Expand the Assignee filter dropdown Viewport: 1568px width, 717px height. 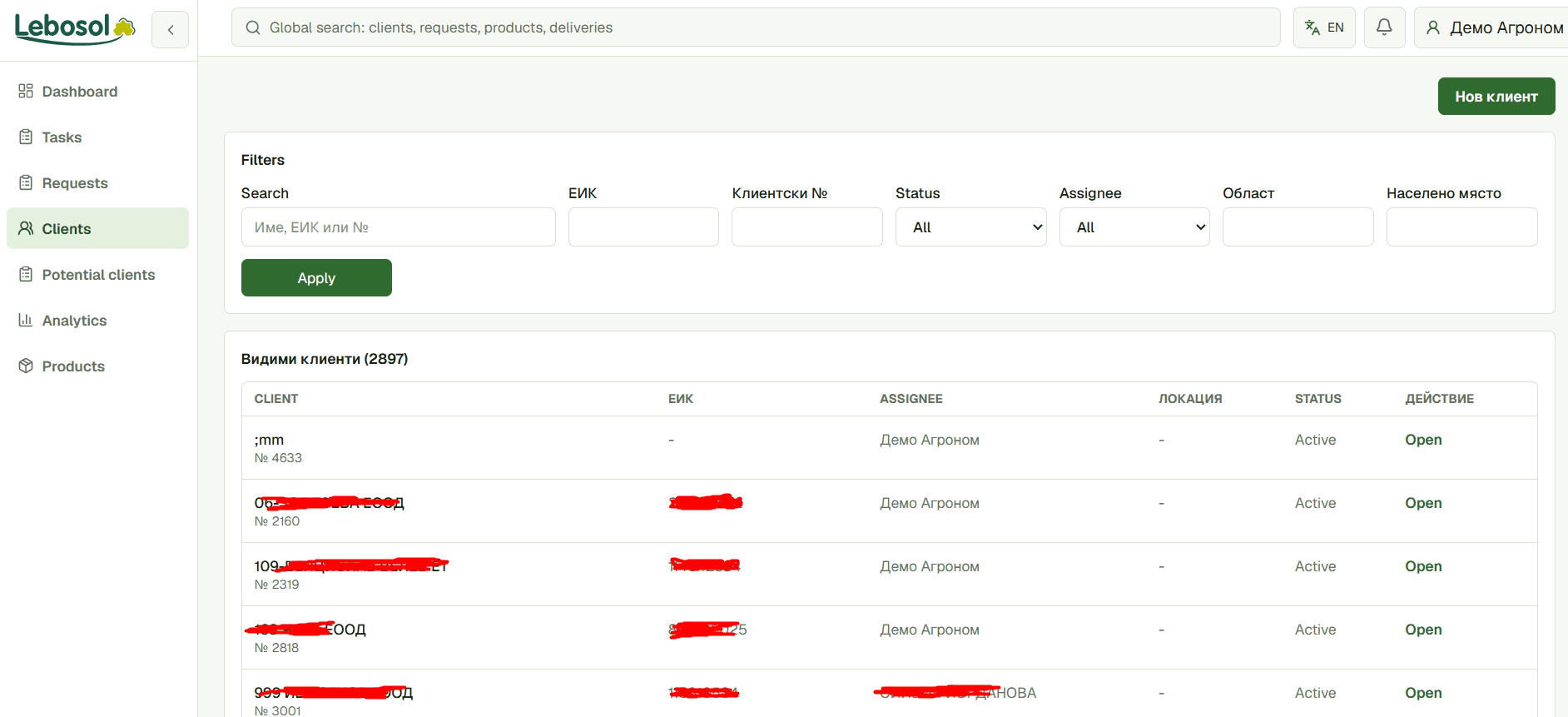coord(1134,227)
